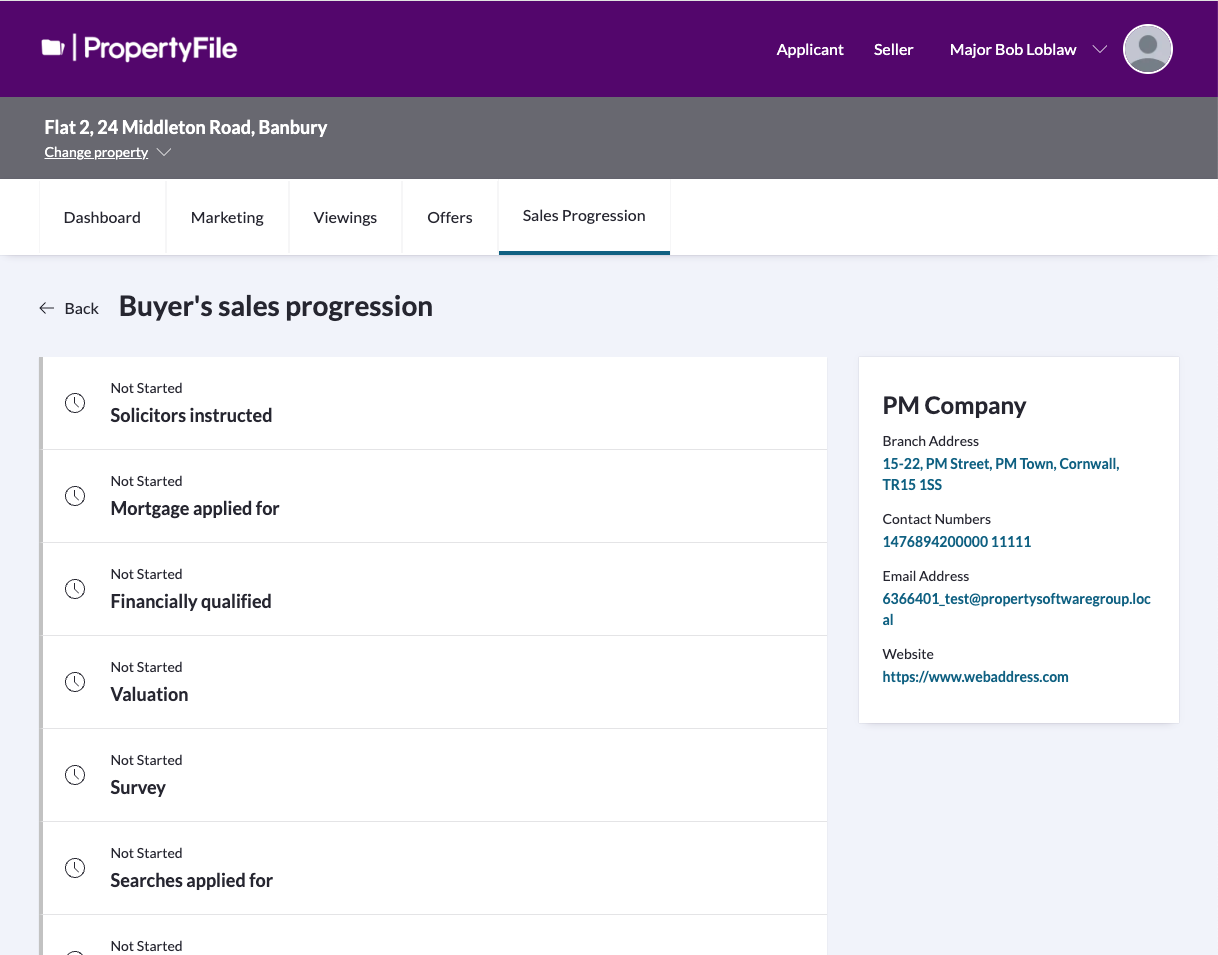Click the Contact Numbers label
1218x955 pixels.
936,519
